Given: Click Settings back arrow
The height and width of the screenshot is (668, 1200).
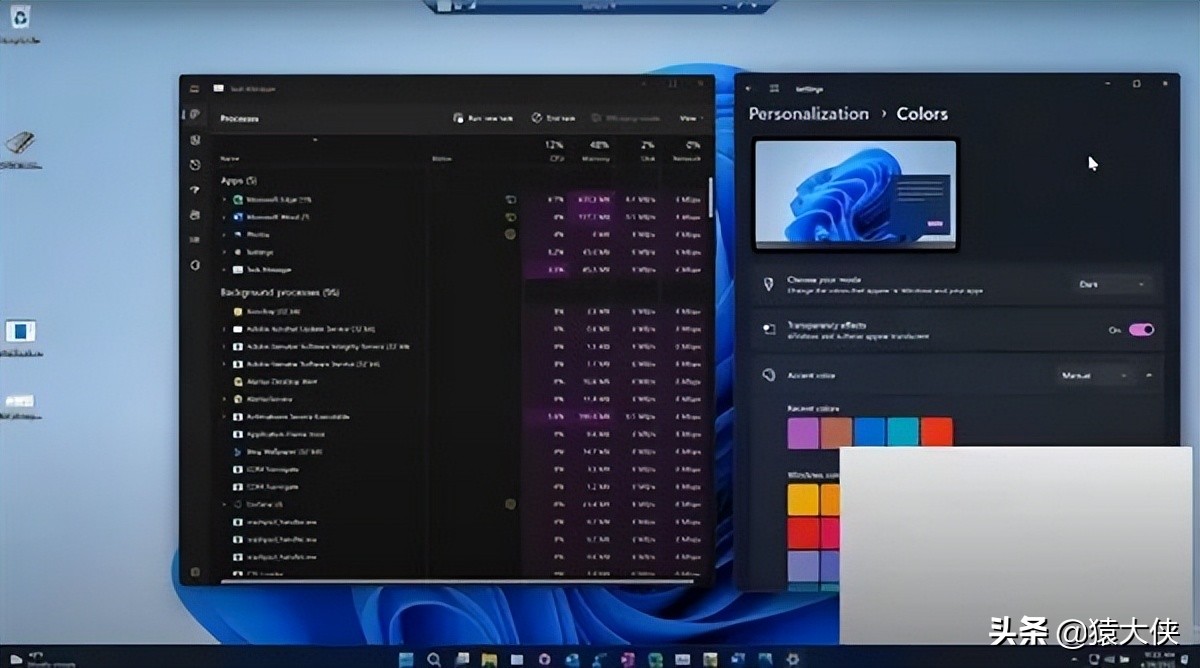Looking at the screenshot, I should [x=750, y=88].
